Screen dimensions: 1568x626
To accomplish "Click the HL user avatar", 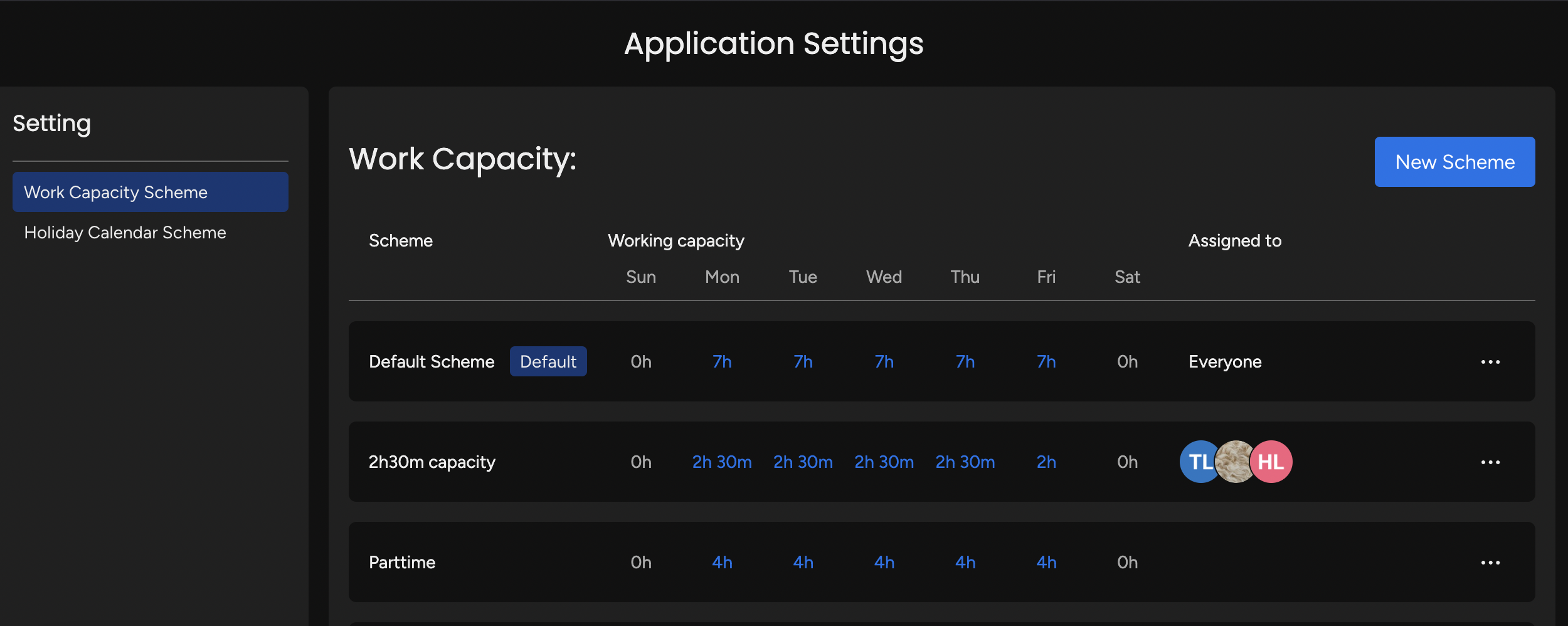I will coord(1269,462).
